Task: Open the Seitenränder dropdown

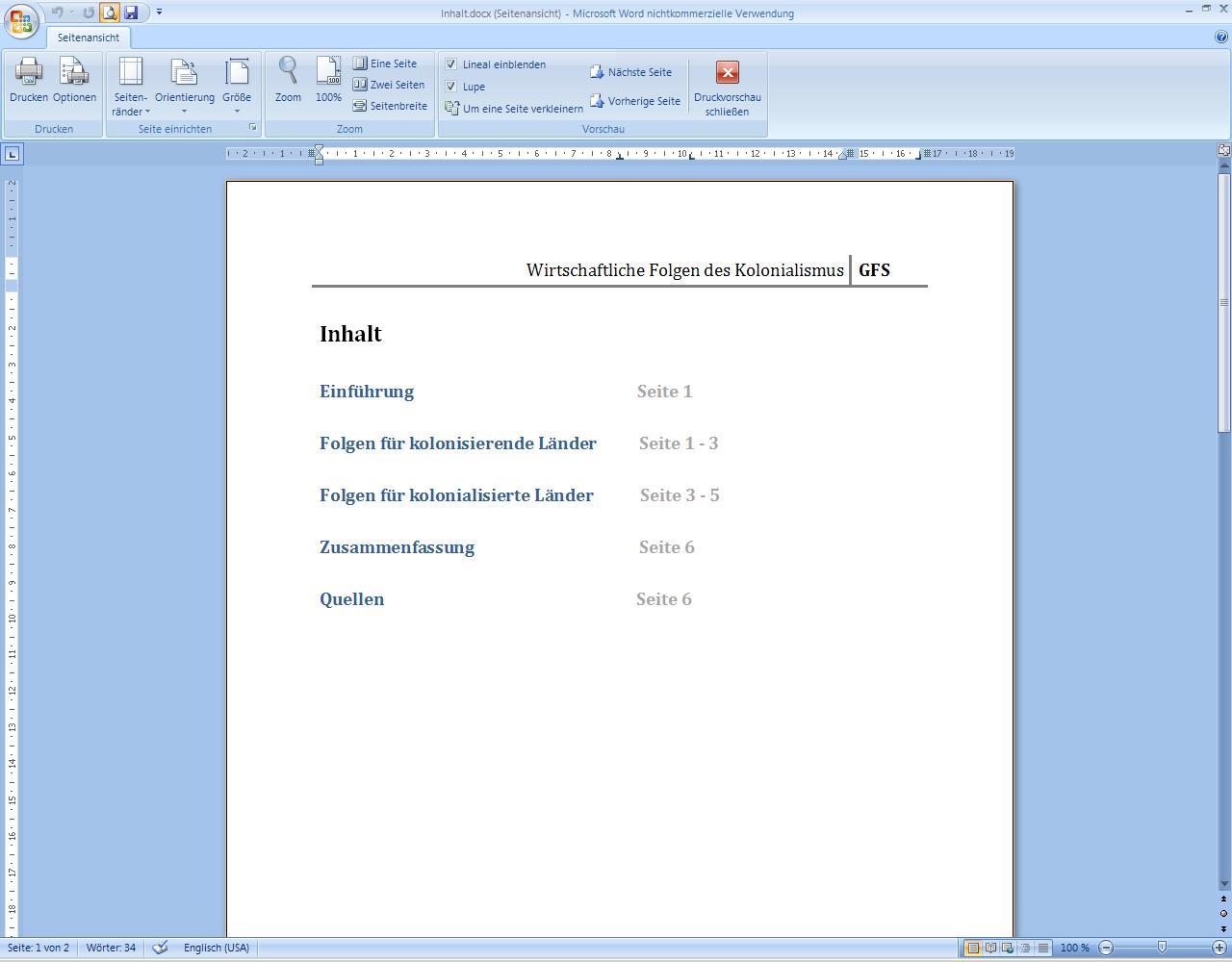Action: pos(131,87)
